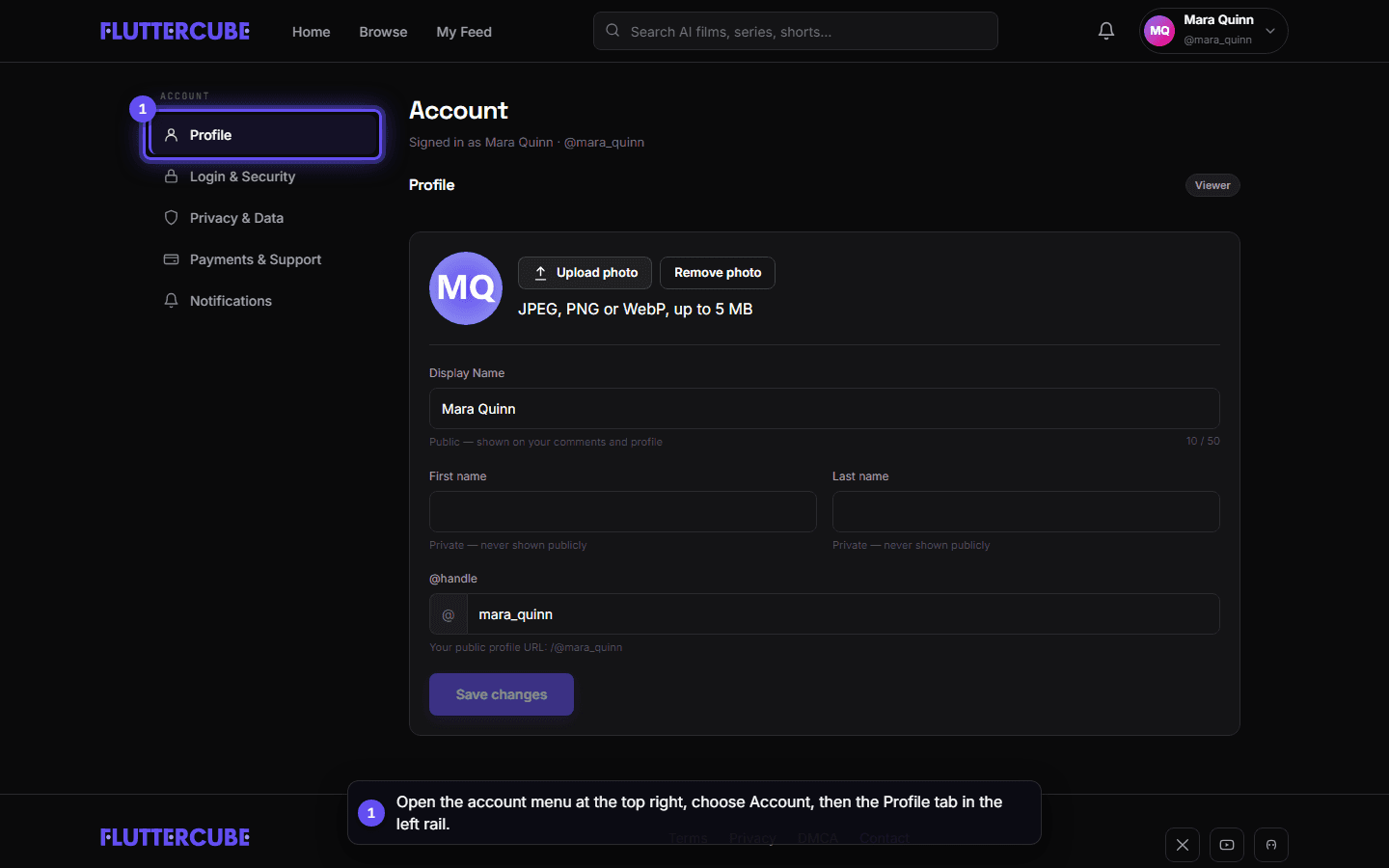Click the FlutterCube logo in header
The width and height of the screenshot is (1389, 868).
point(175,31)
